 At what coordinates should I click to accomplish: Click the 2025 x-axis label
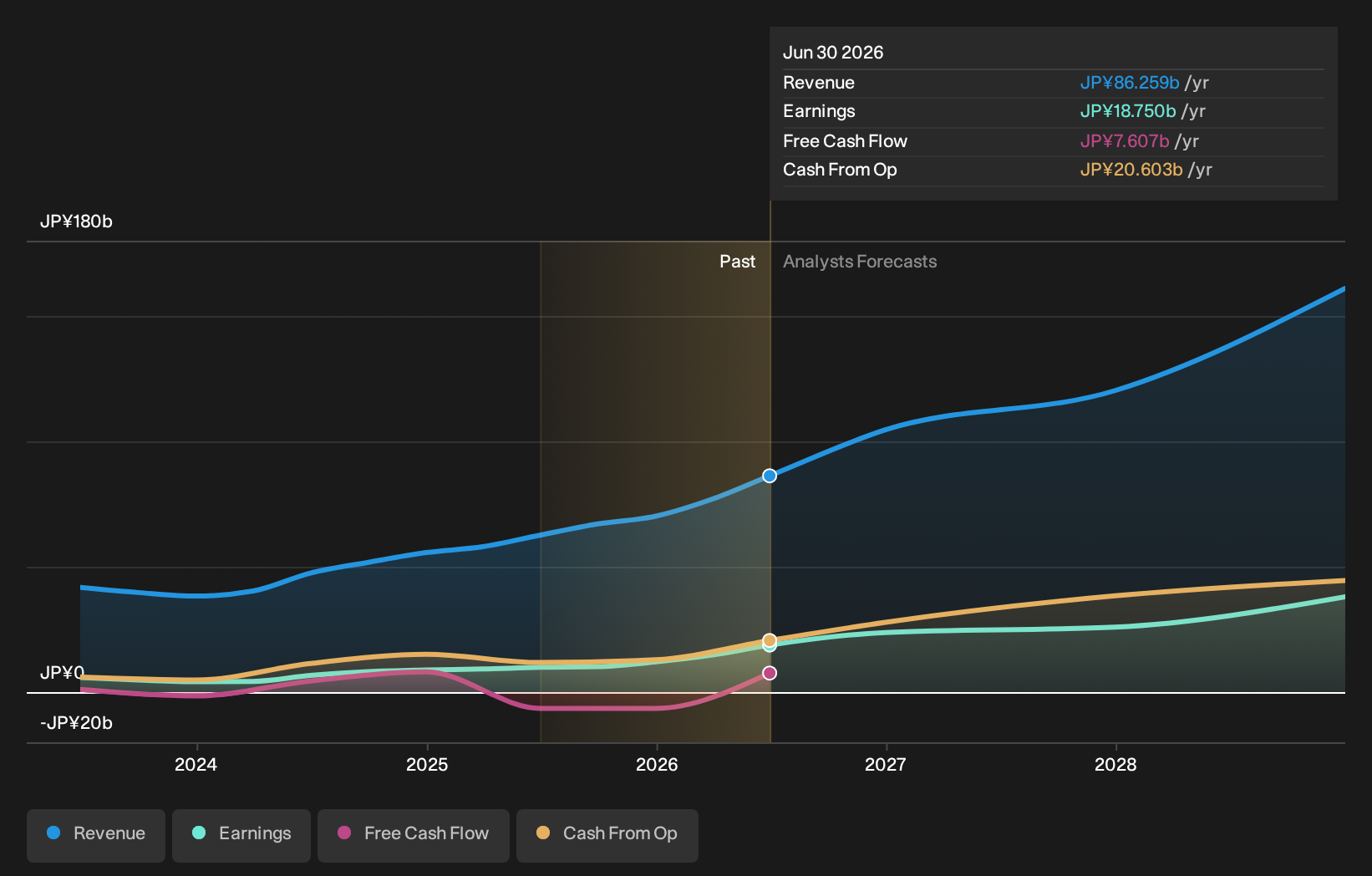click(427, 764)
